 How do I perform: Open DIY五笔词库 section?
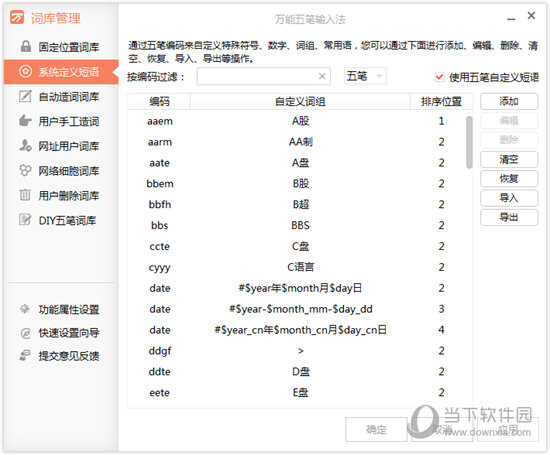61,220
